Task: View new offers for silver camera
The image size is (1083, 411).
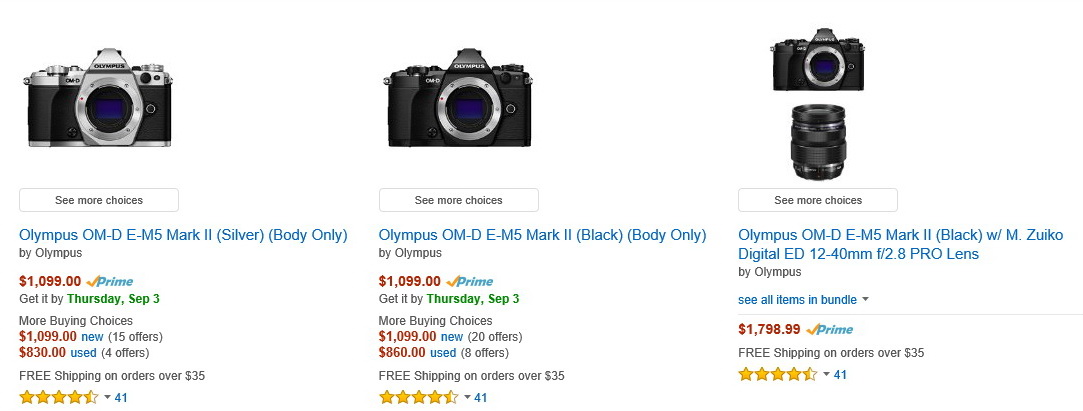Action: (92, 337)
